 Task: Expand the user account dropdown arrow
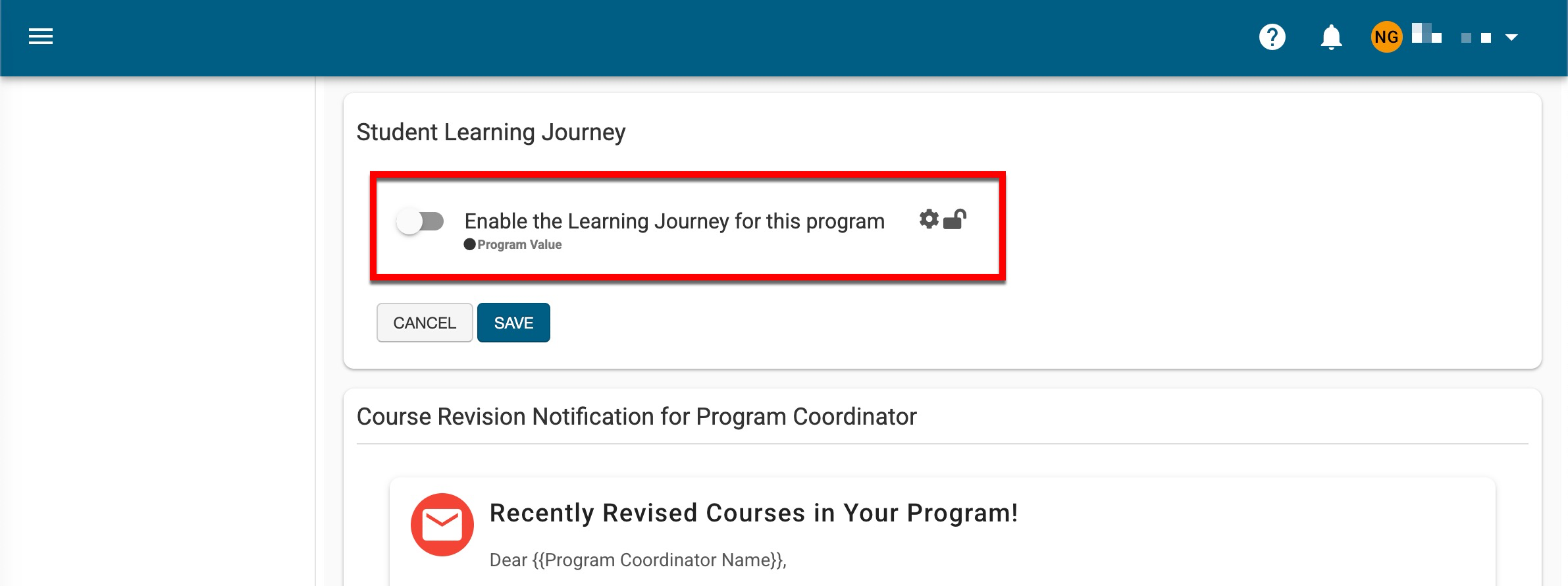[x=1511, y=38]
